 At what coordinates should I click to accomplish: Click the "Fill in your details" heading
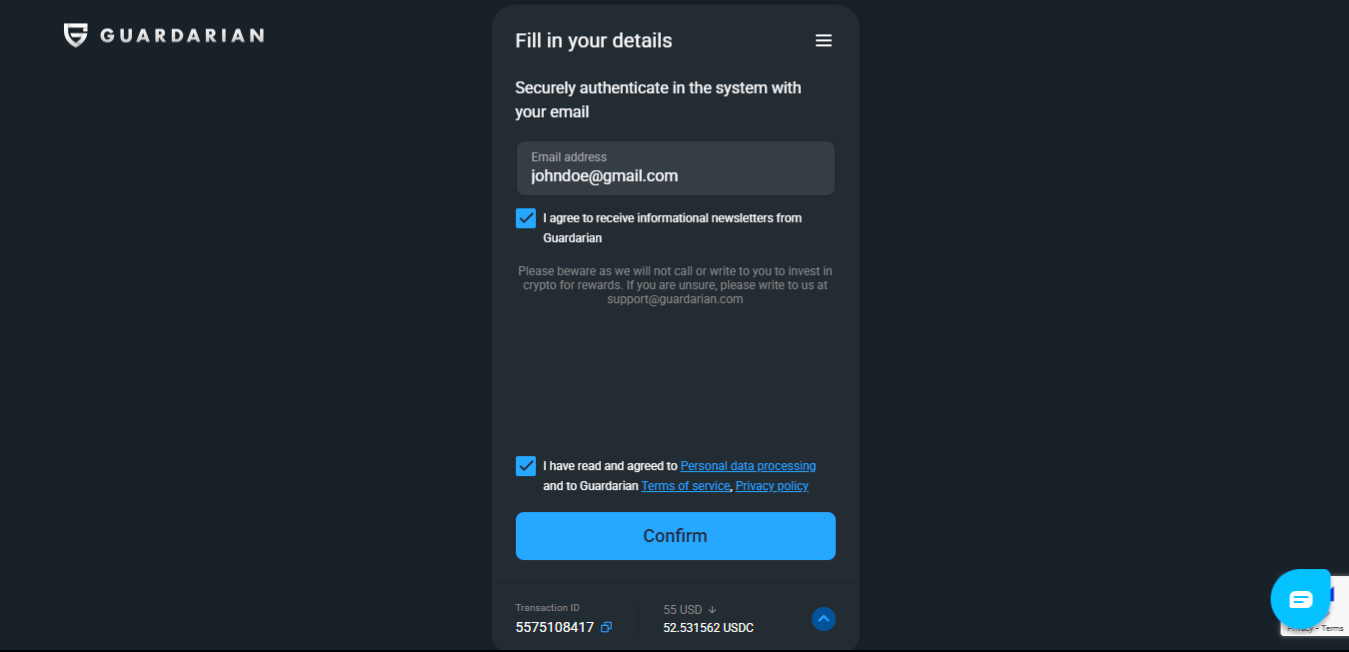593,41
